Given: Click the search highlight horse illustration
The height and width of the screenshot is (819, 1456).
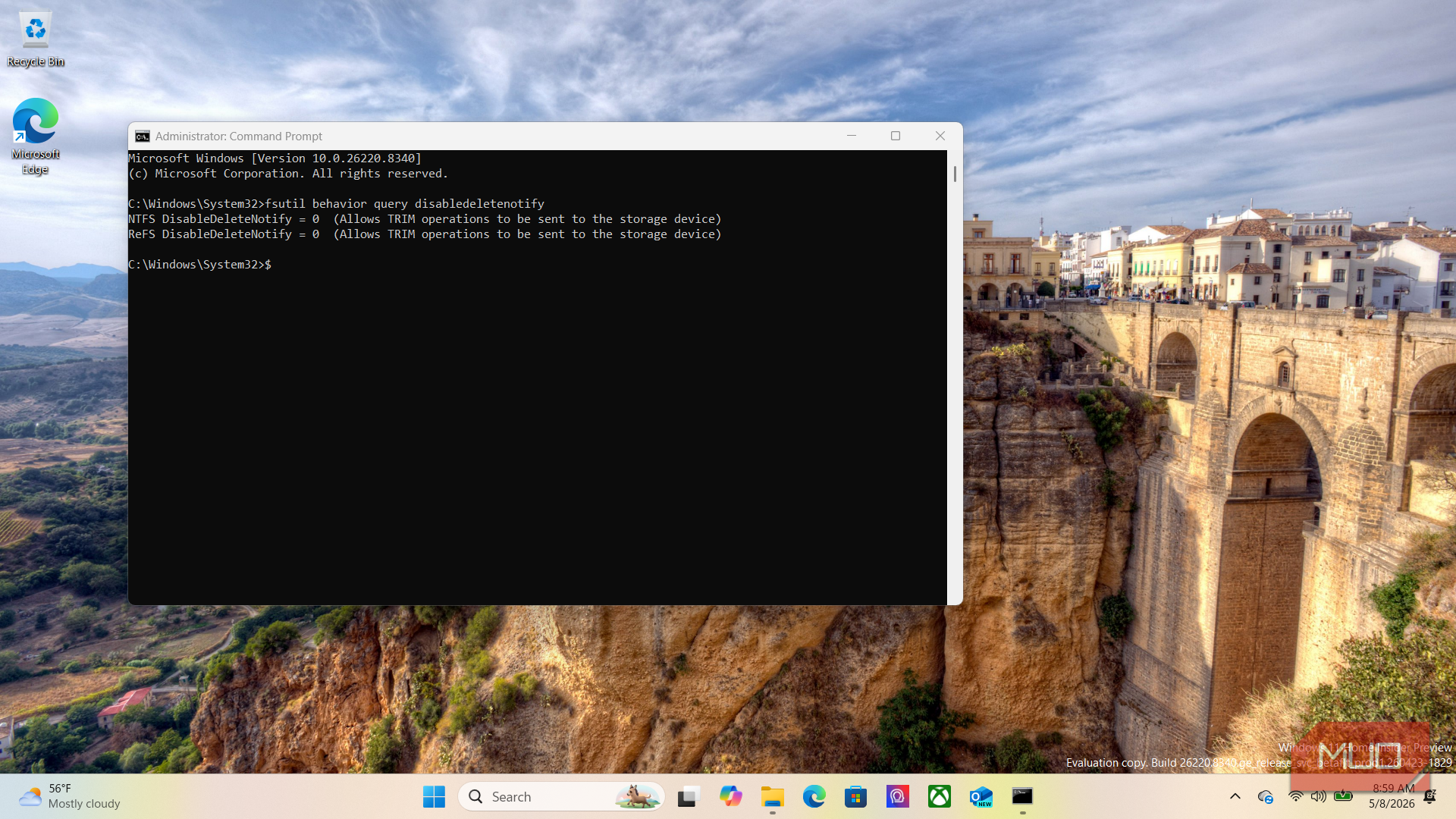Looking at the screenshot, I should click(x=637, y=796).
